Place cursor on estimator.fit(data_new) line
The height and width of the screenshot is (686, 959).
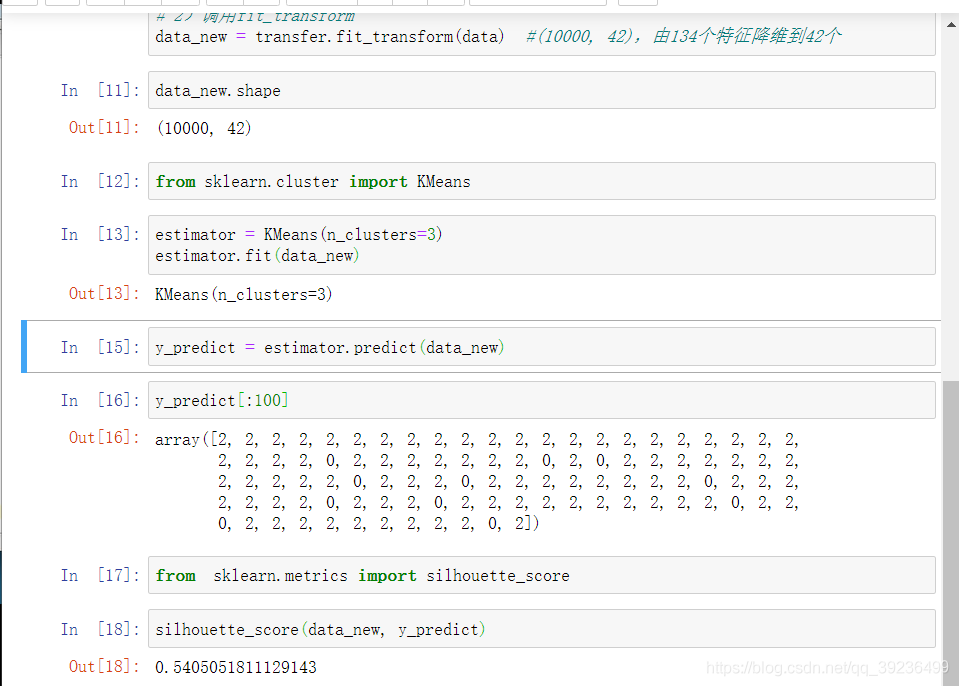(257, 256)
